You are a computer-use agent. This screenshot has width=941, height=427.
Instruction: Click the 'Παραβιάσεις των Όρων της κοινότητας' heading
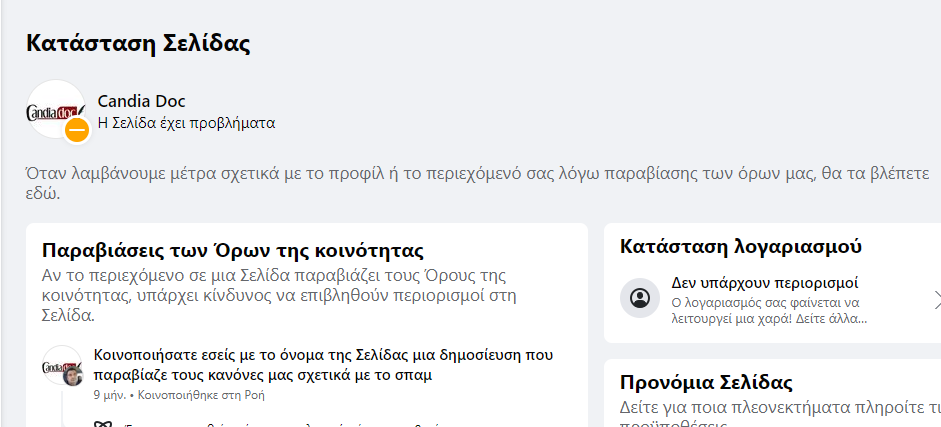[x=233, y=250]
